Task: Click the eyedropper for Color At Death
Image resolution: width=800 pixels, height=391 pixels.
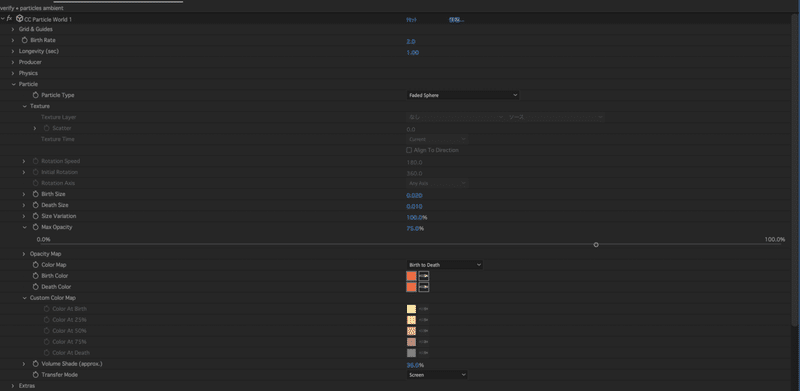Action: 423,353
